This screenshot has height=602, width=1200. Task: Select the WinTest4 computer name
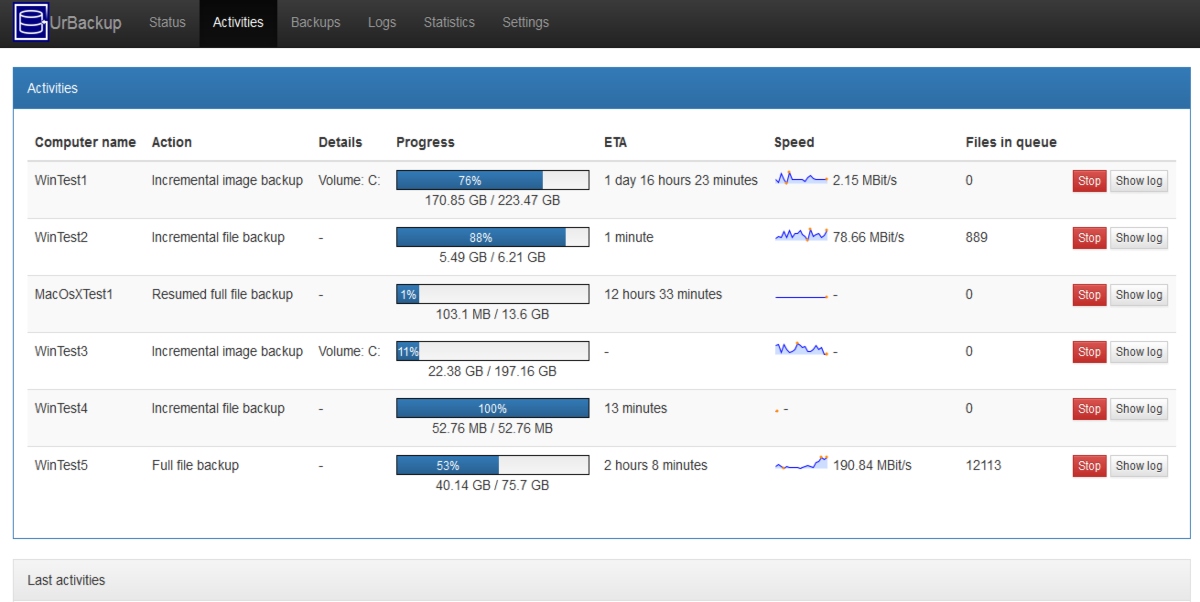coord(61,408)
